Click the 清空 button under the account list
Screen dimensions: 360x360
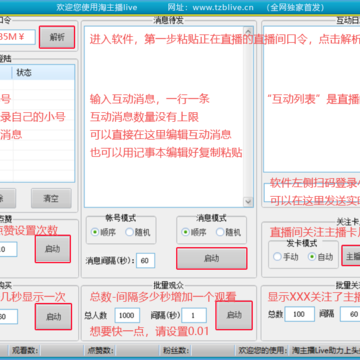click(x=51, y=198)
